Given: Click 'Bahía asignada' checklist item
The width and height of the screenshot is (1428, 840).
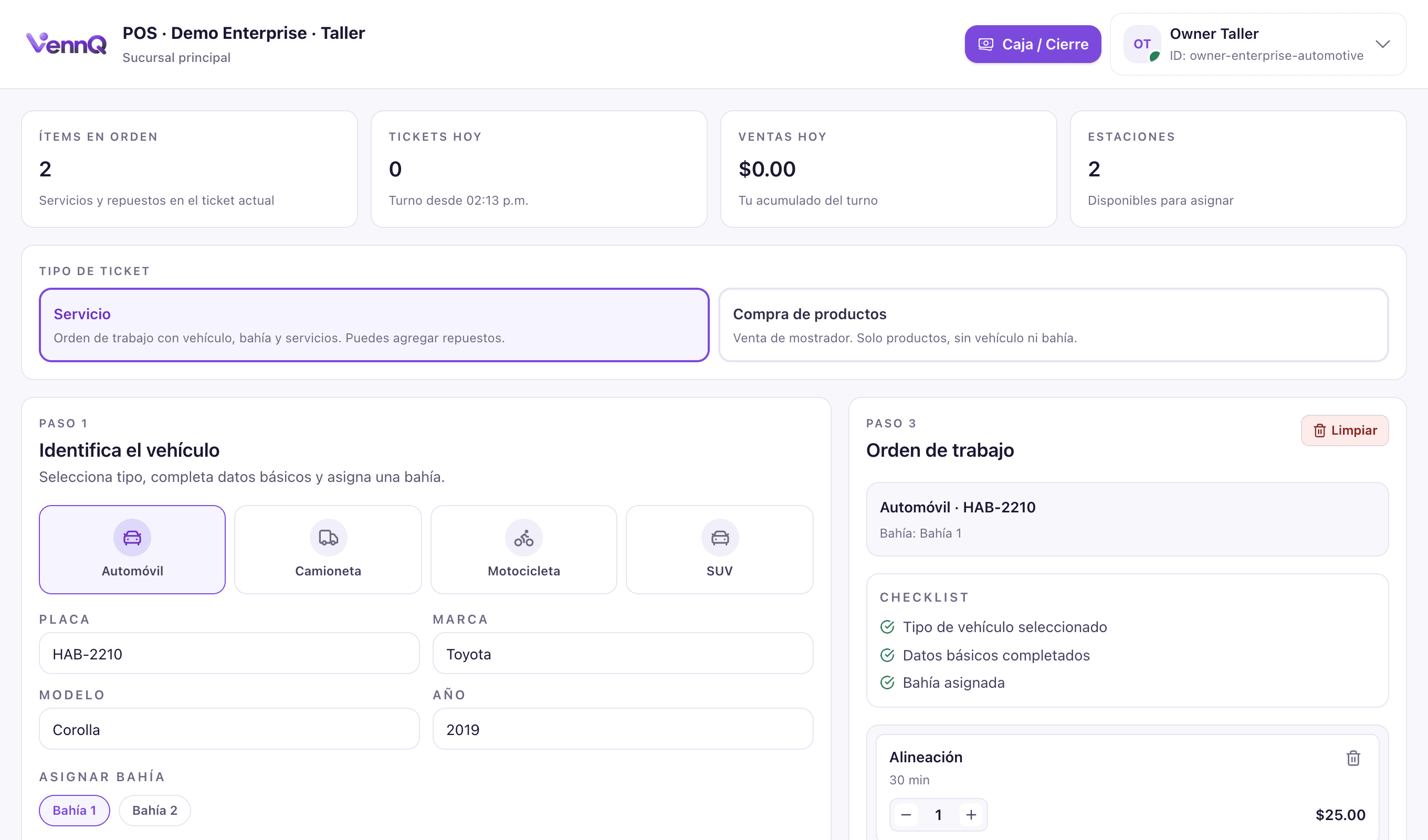Looking at the screenshot, I should click(942, 682).
